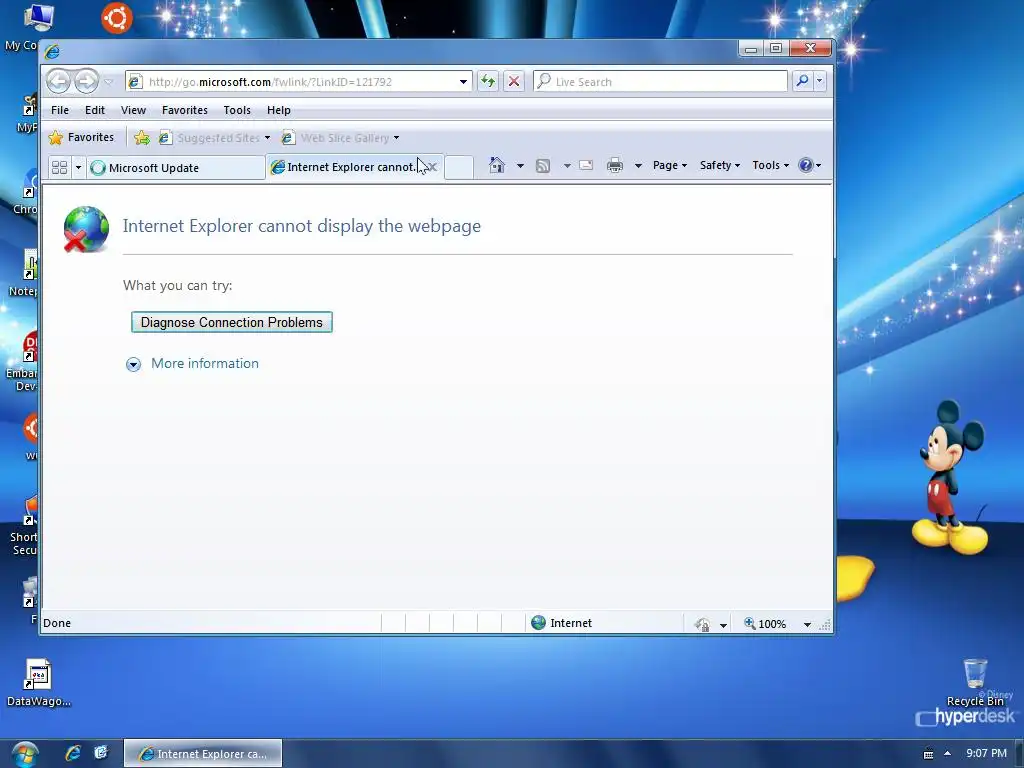Stop loading with the red X icon
The image size is (1024, 768).
pos(514,82)
